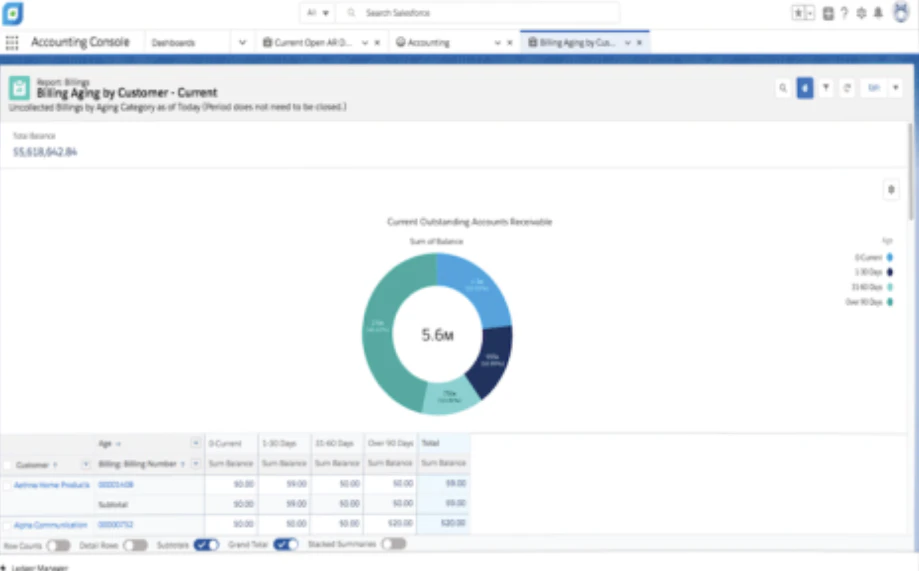Select the Billing Aging by Customer tab

tap(572, 42)
